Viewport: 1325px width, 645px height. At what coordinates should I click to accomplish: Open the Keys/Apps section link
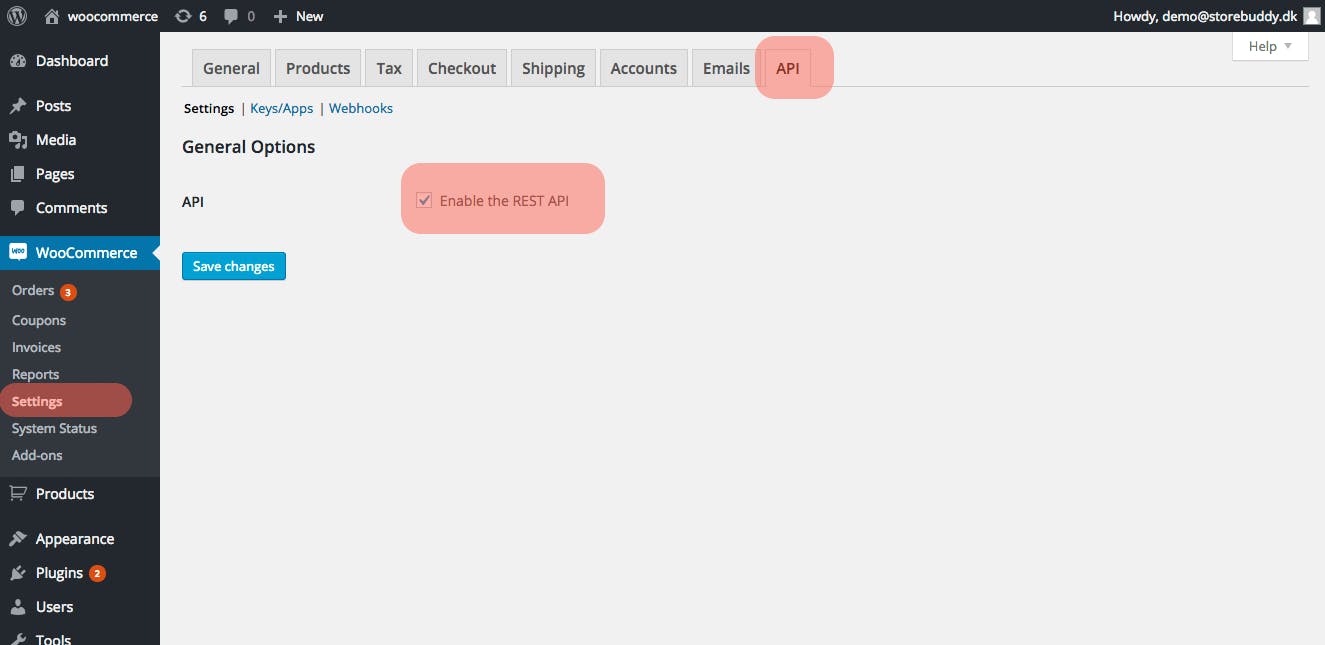point(282,108)
